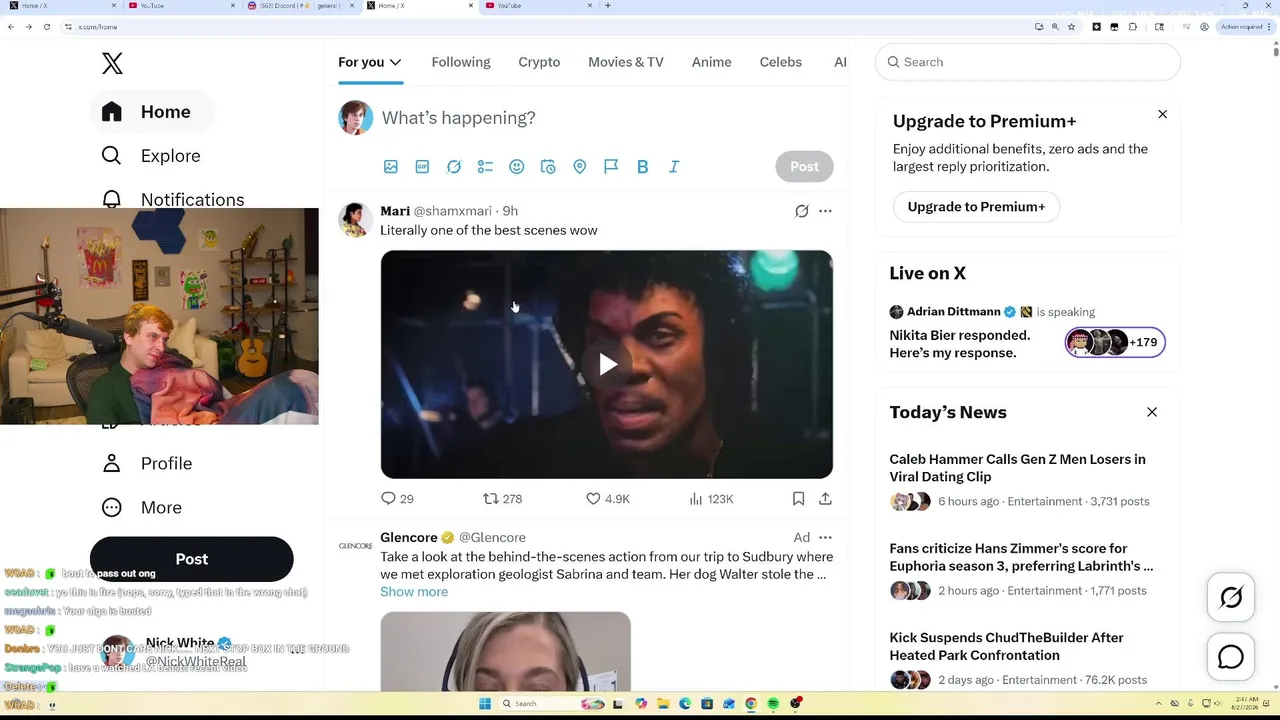The width and height of the screenshot is (1280, 720).
Task: Tag a location in the composer
Action: tap(580, 167)
